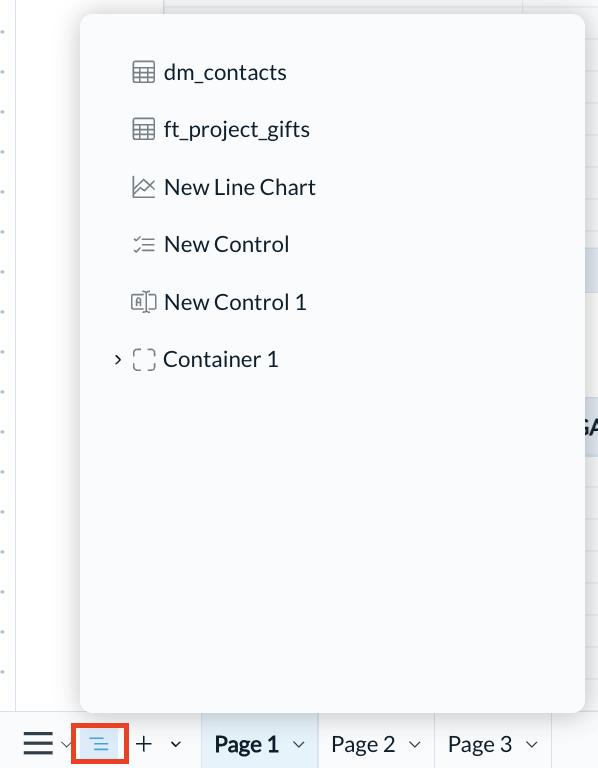Viewport: 598px width, 768px height.
Task: Click the dashed container icon
Action: pos(144,360)
